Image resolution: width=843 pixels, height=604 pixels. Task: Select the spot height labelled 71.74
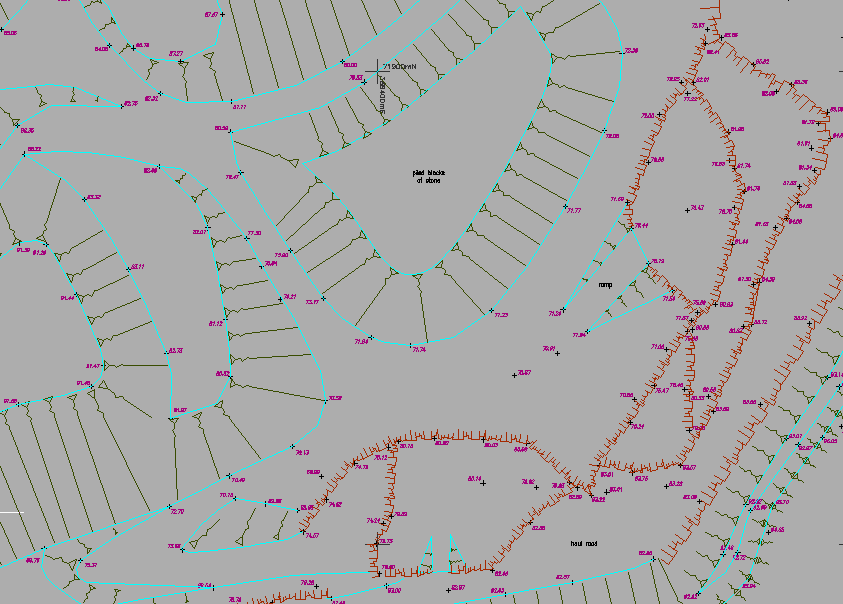click(419, 350)
